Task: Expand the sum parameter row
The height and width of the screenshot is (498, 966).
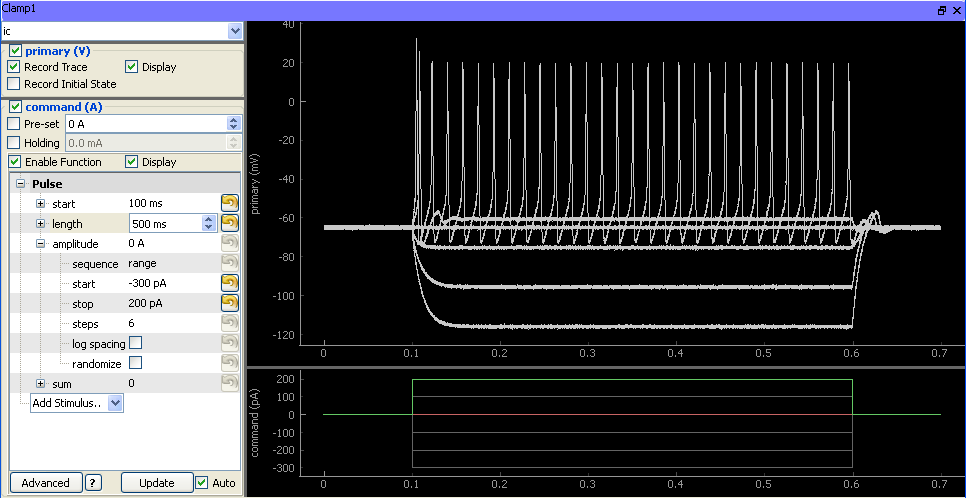Action: tap(41, 383)
